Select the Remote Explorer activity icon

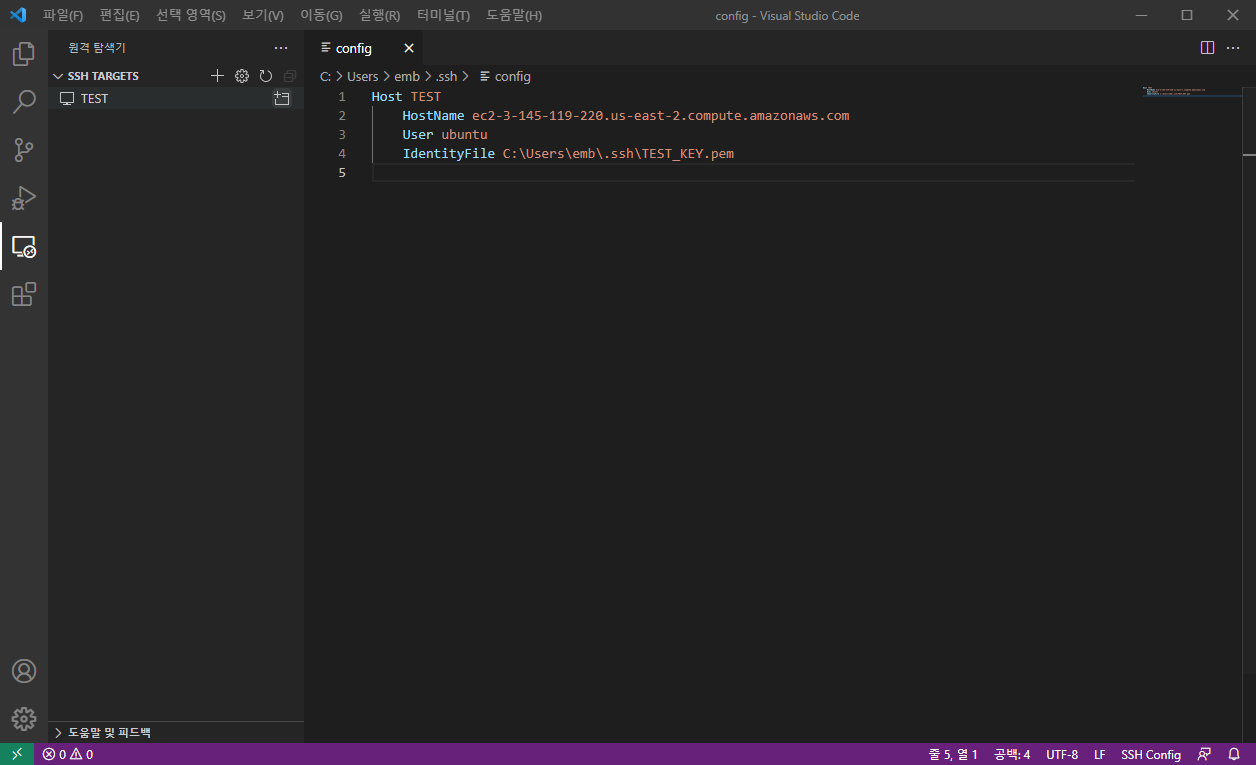tap(24, 246)
